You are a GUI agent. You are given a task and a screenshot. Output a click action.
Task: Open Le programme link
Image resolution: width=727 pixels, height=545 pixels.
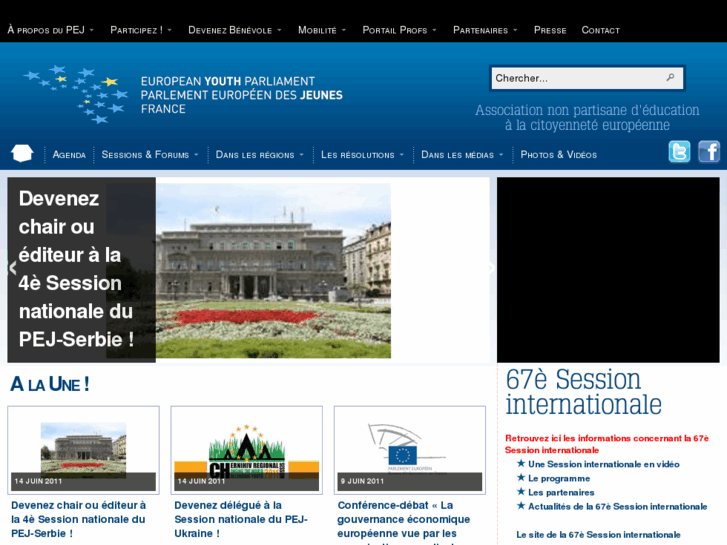click(x=559, y=478)
